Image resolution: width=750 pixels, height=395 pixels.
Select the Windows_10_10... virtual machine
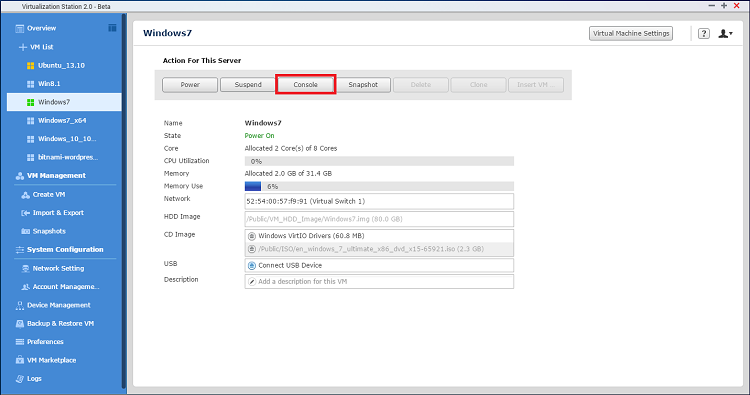[67, 139]
